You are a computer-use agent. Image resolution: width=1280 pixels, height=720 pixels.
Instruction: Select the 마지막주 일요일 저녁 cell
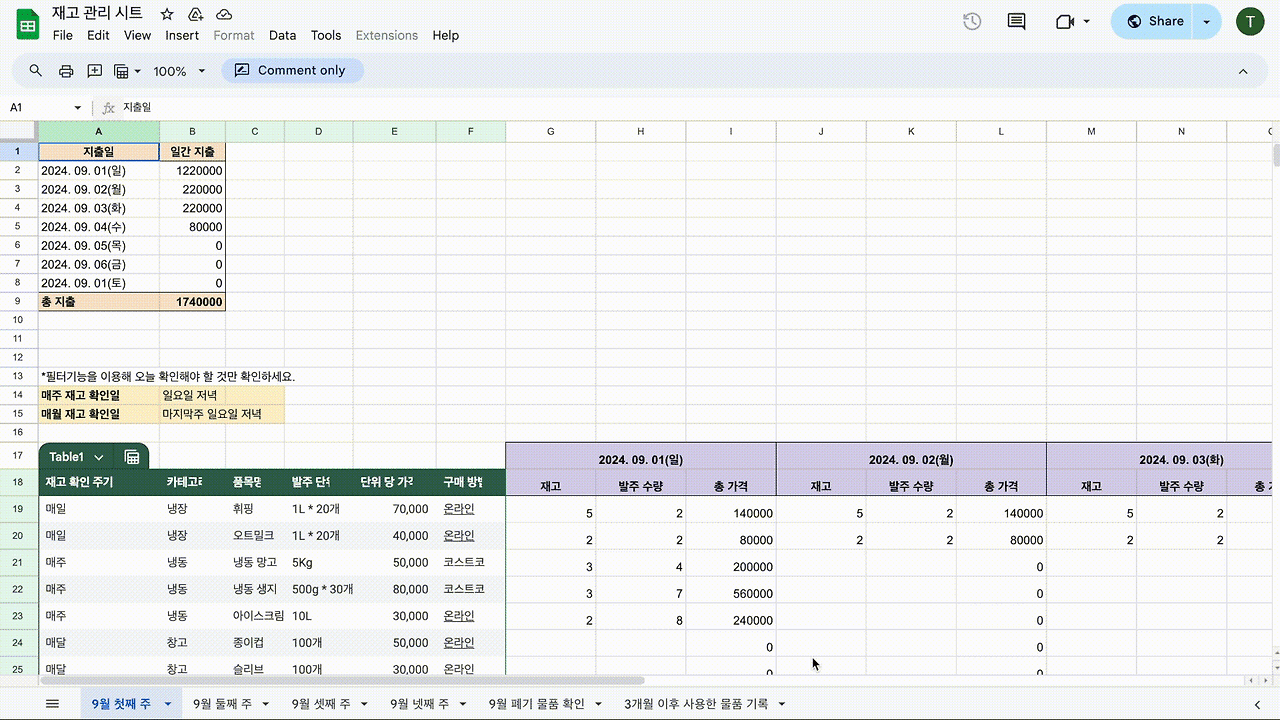222,414
